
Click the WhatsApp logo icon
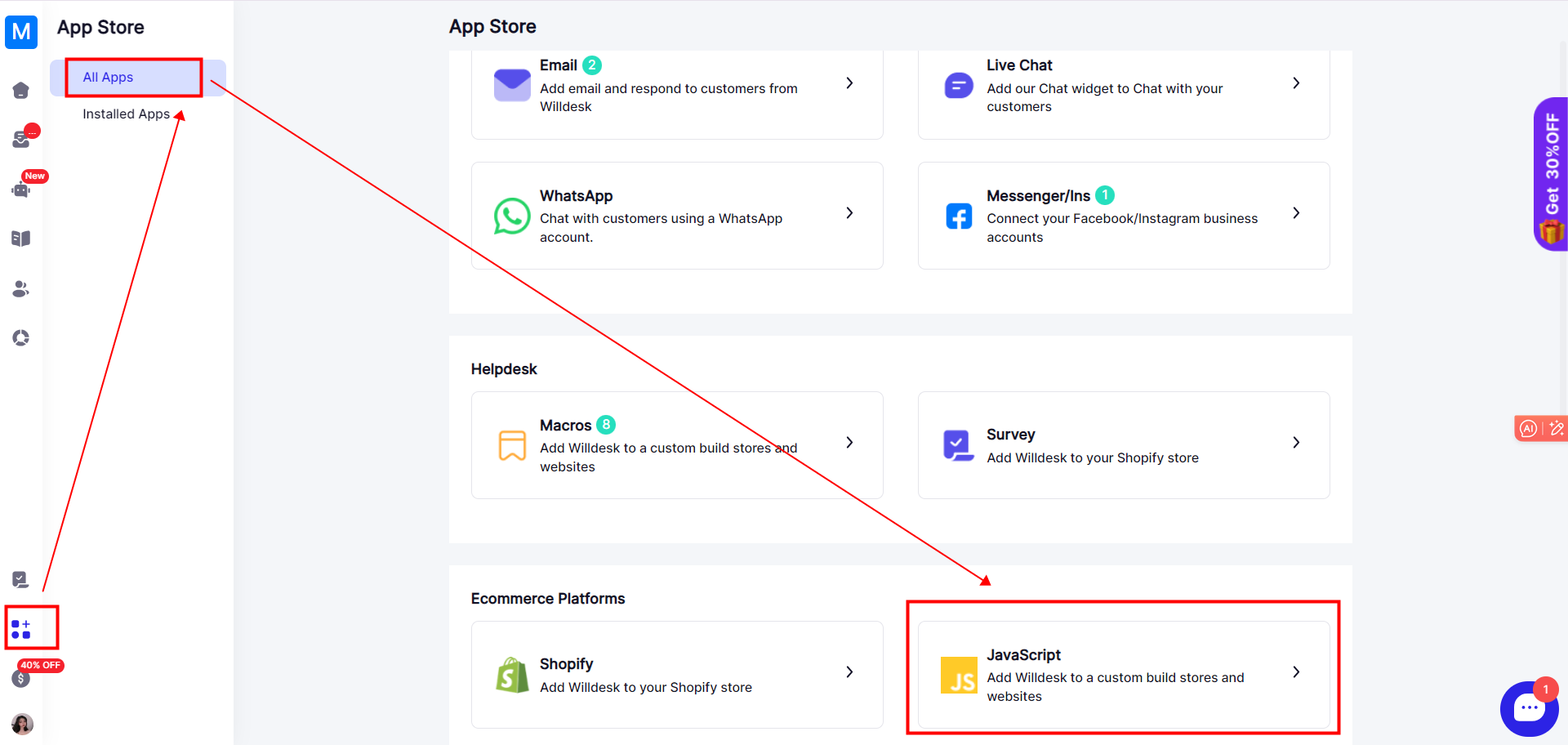coord(512,216)
